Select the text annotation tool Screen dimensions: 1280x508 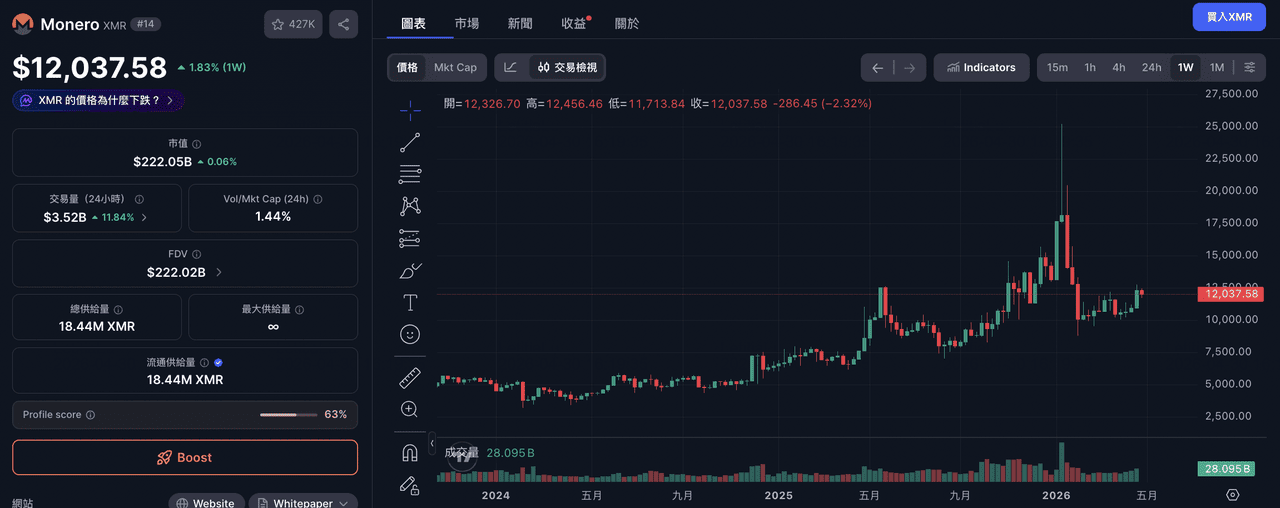[410, 302]
